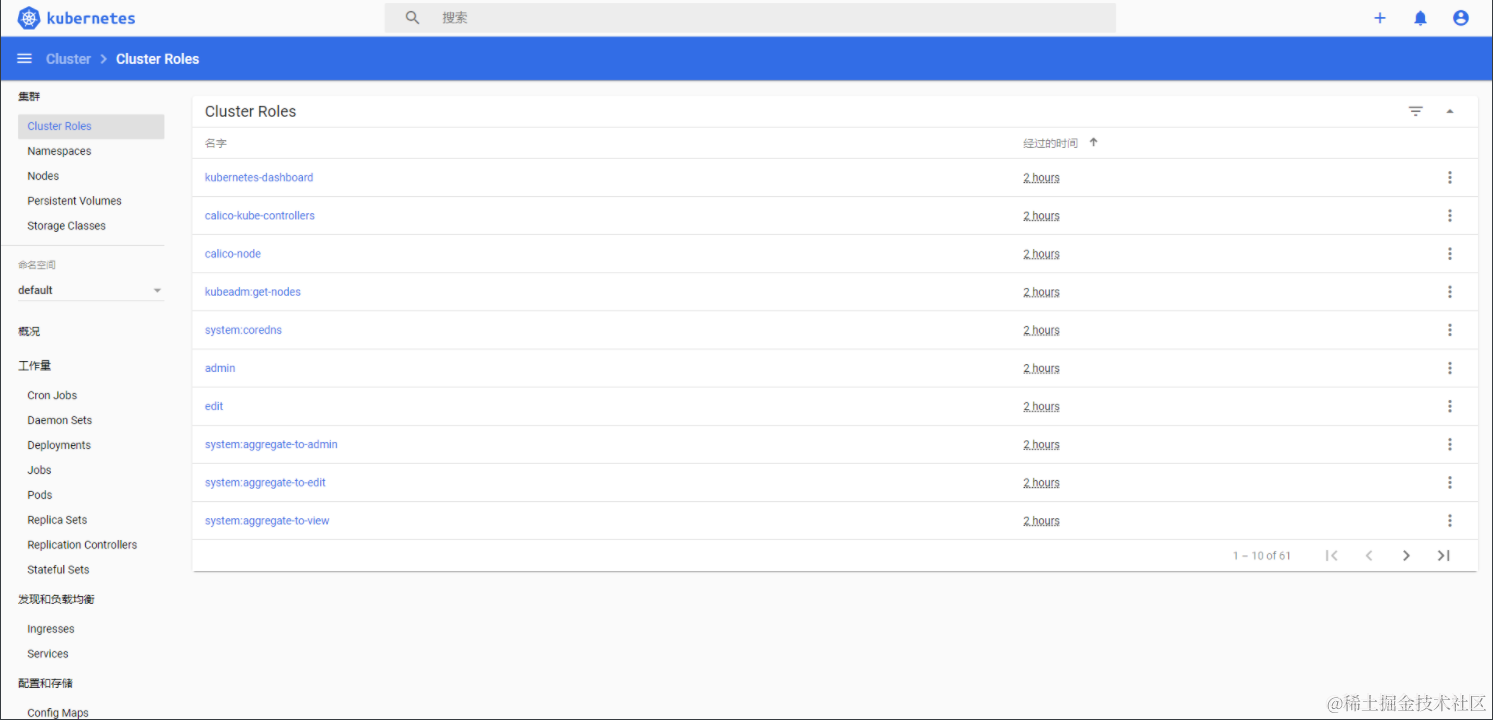Click the 发现和负载均衡 sidebar heading
Viewport: 1493px width, 720px height.
coord(56,599)
